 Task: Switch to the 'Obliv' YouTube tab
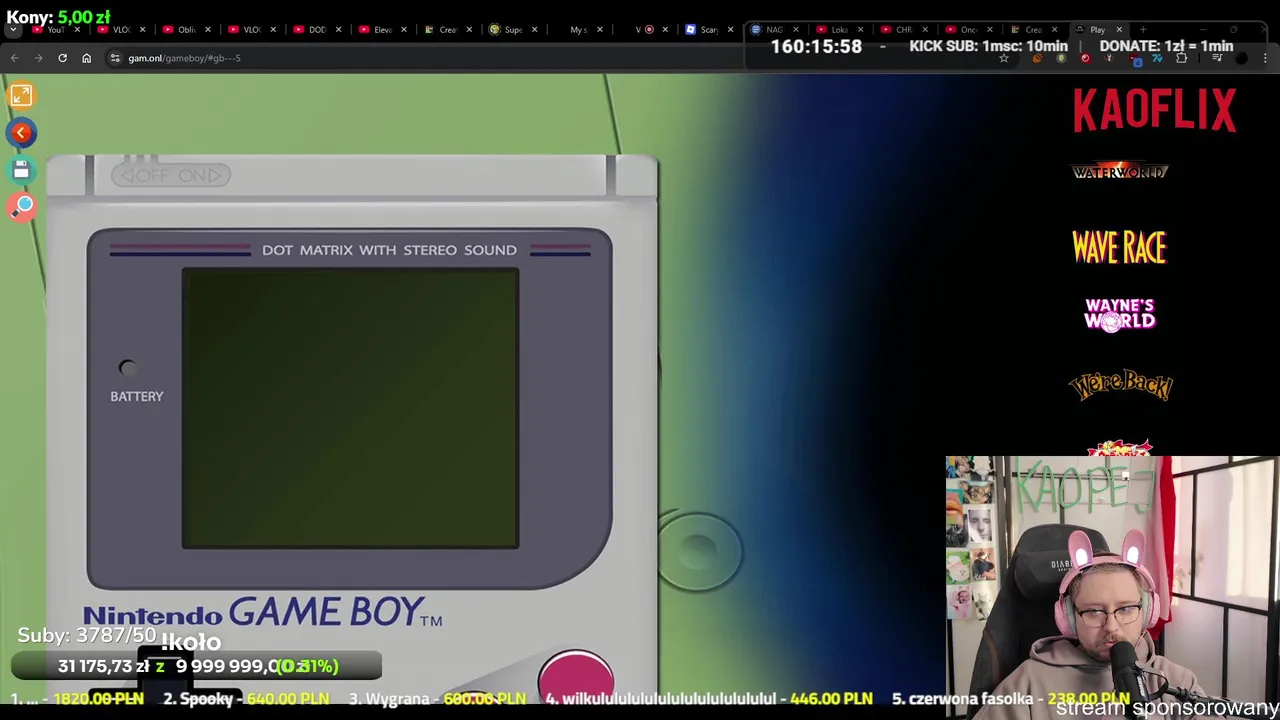185,29
